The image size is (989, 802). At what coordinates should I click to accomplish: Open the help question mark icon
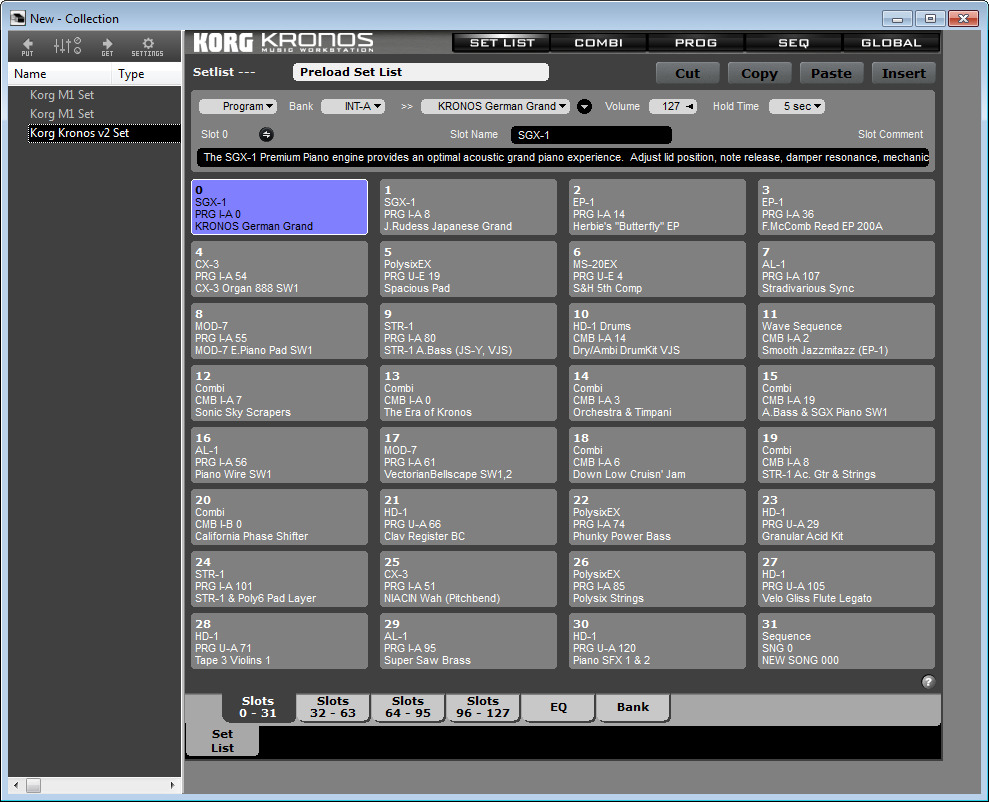928,682
